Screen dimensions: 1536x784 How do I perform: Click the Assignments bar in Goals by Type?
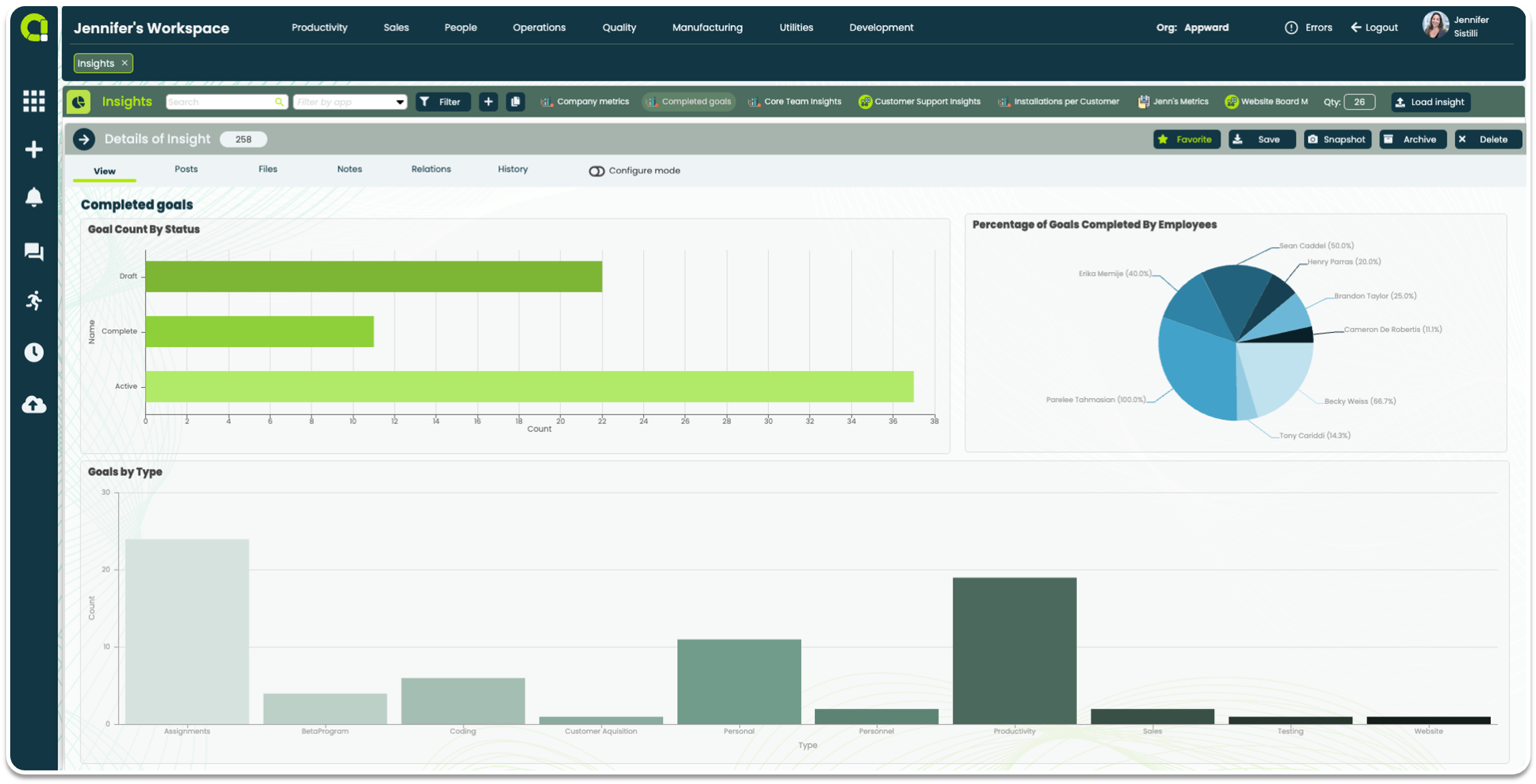(x=187, y=631)
